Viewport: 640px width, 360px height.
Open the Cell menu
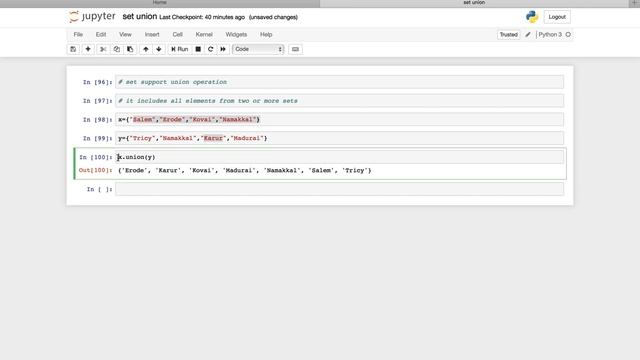pos(178,35)
